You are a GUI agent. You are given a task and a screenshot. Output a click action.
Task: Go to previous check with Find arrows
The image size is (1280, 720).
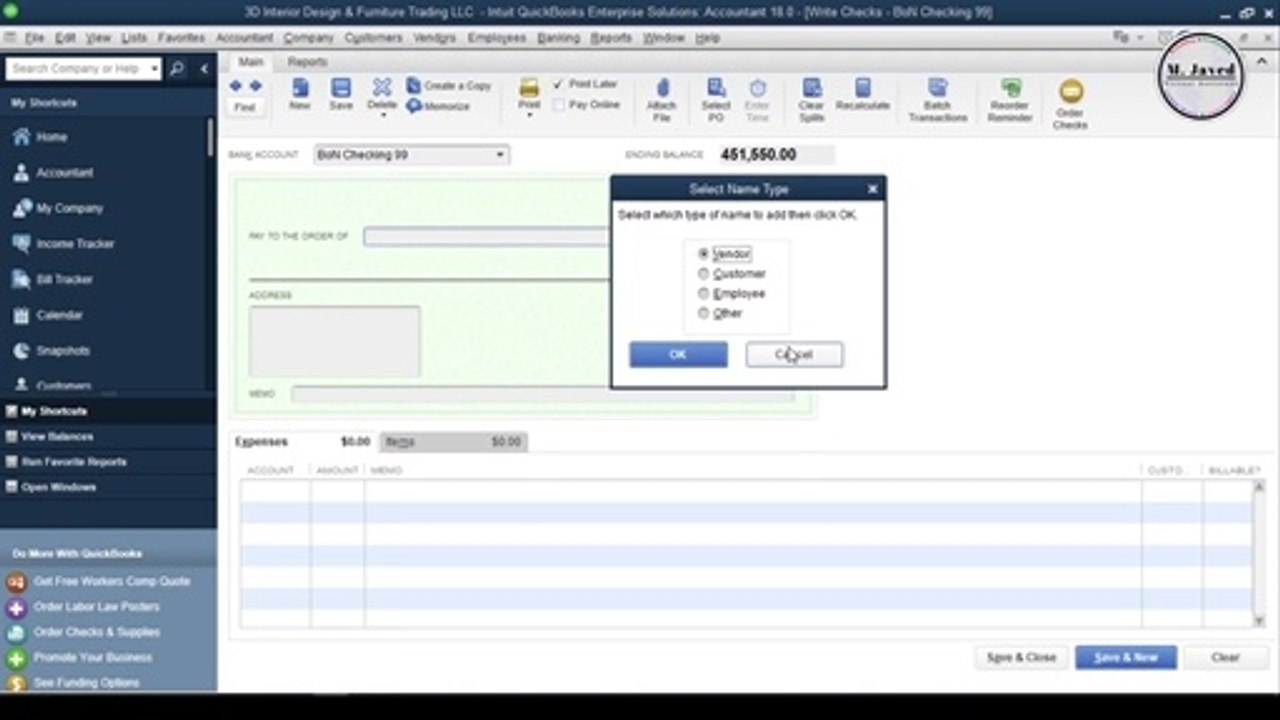(236, 86)
